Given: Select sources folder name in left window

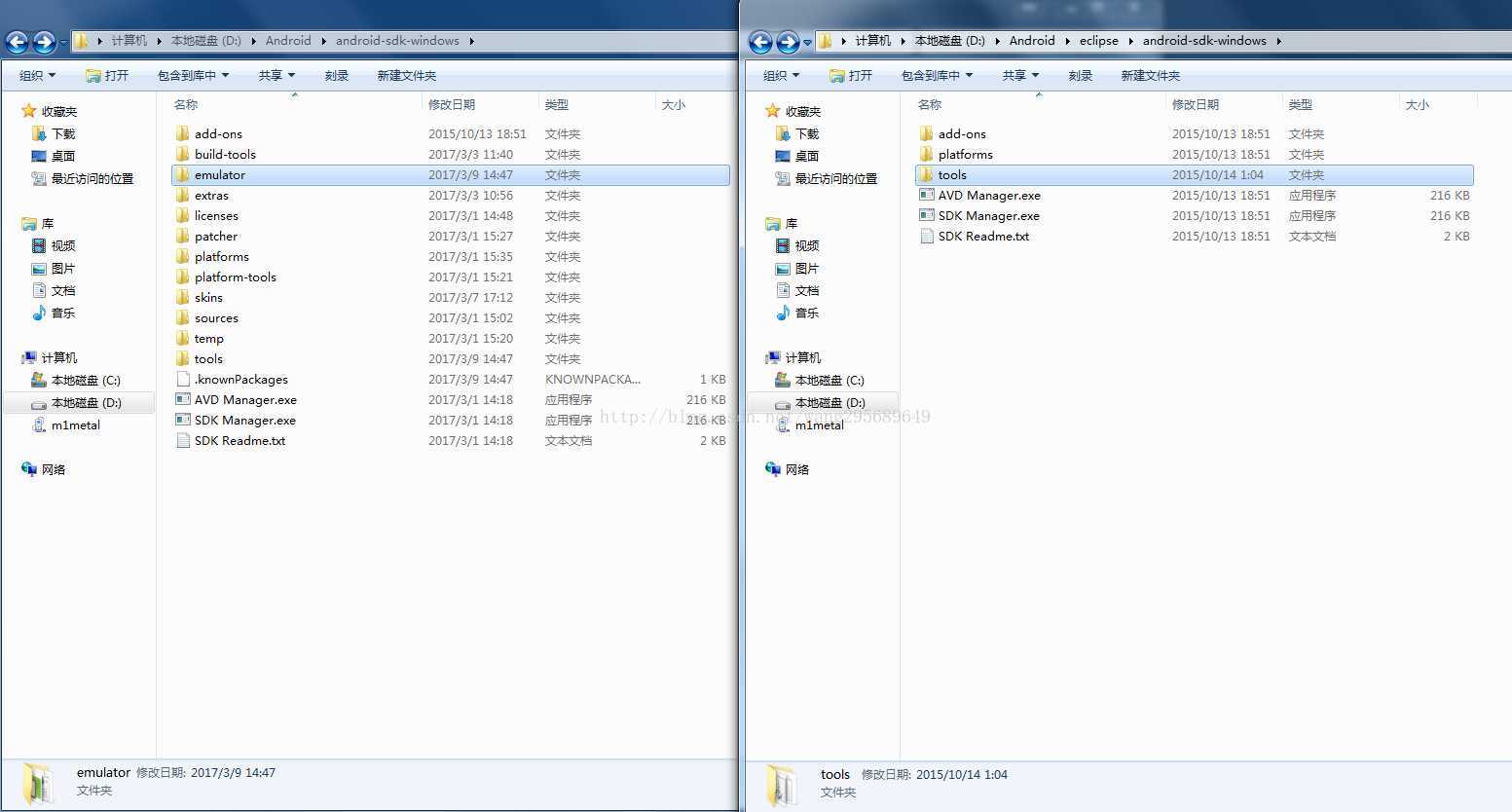Looking at the screenshot, I should [216, 318].
